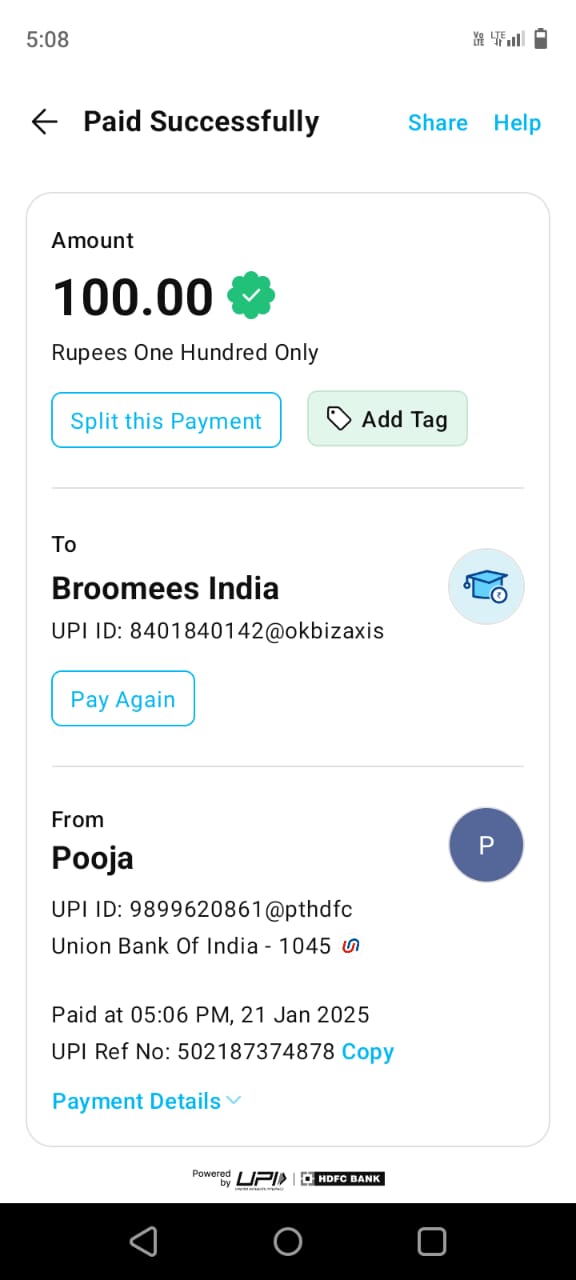Open the Share option in header
This screenshot has height=1280, width=576.
coord(438,122)
